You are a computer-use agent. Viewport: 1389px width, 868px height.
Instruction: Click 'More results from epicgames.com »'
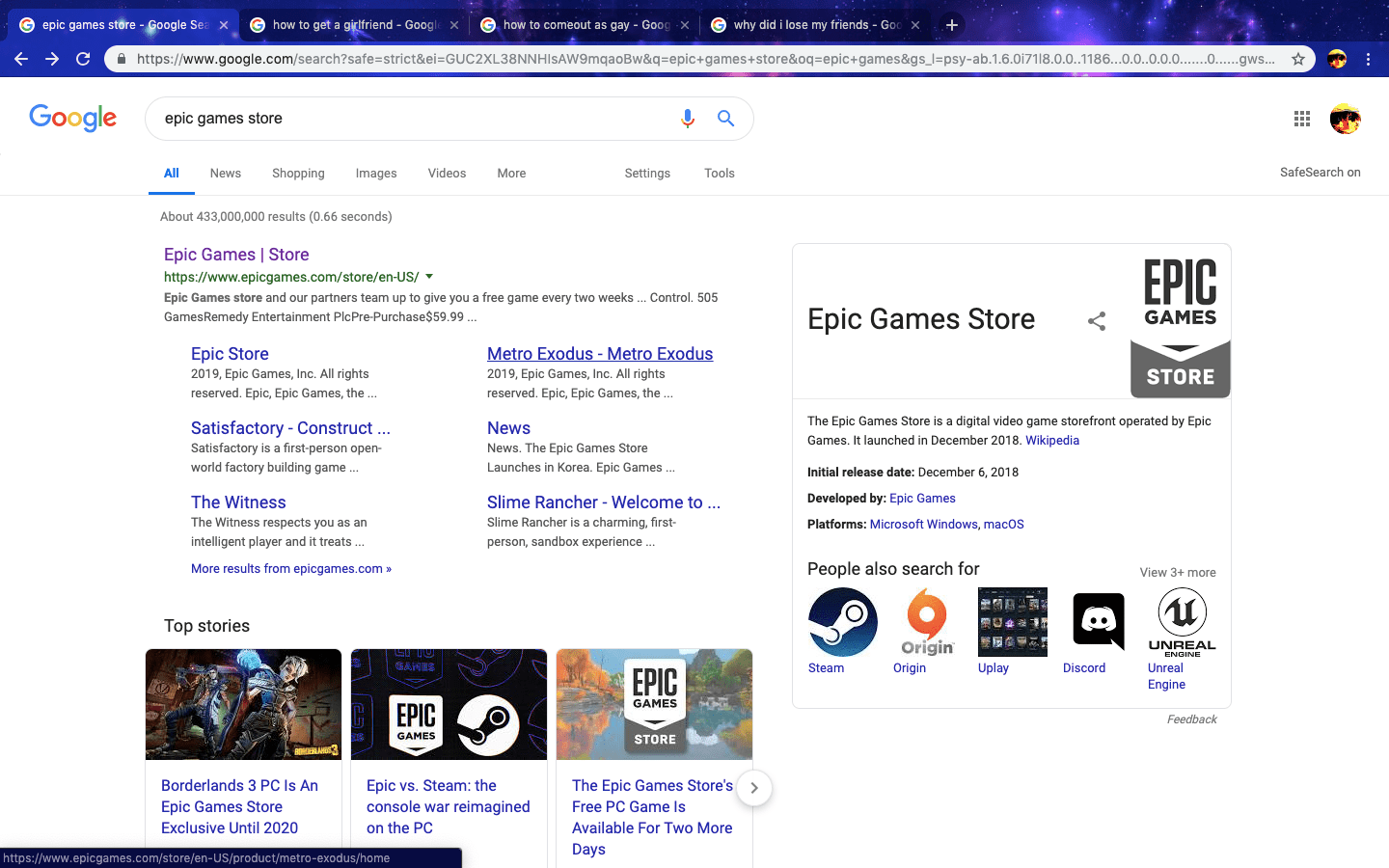tap(291, 569)
